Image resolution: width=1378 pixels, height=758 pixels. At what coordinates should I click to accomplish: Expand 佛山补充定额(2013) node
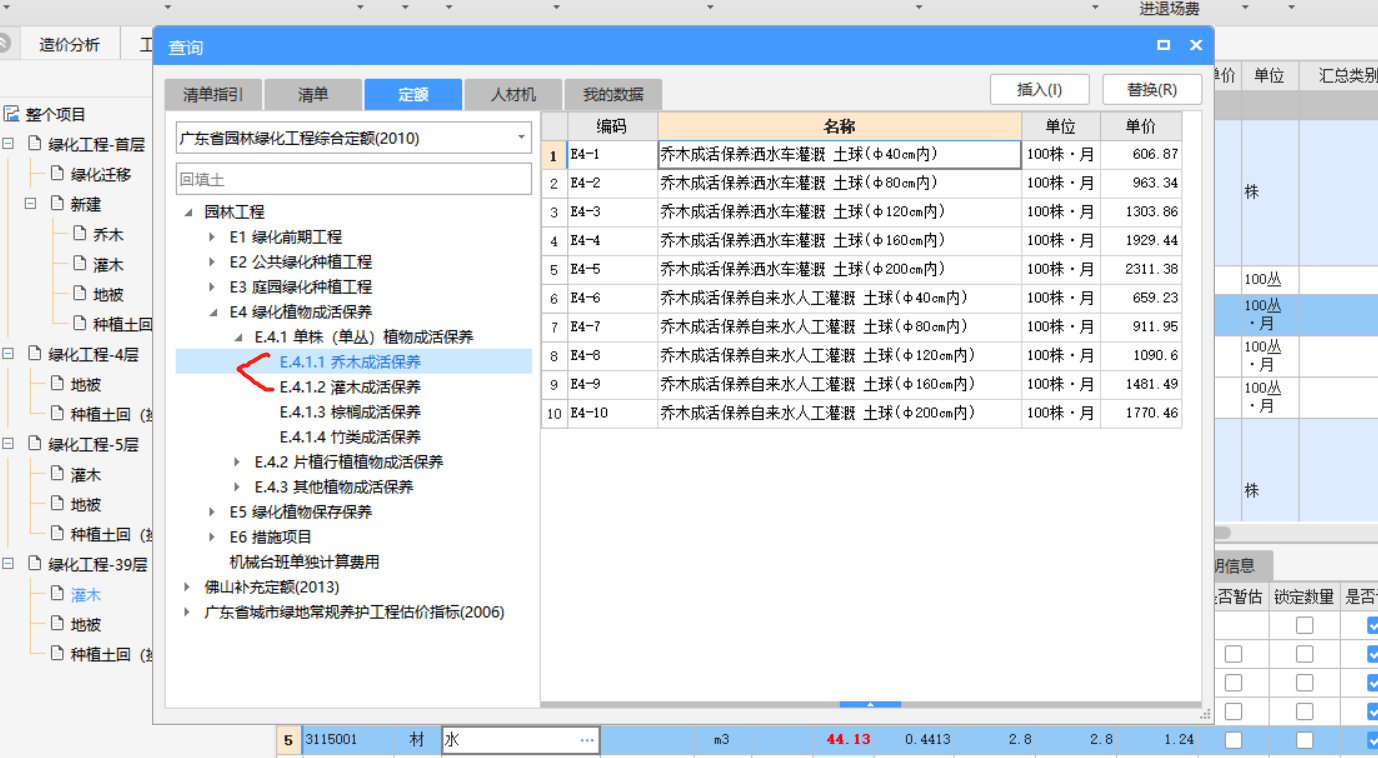pos(188,587)
